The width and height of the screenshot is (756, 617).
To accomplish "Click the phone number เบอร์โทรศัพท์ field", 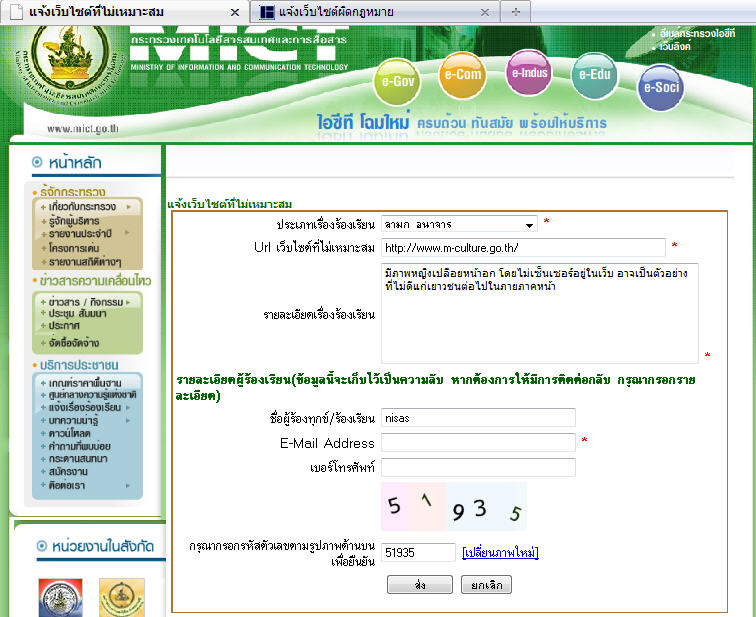I will click(x=478, y=468).
